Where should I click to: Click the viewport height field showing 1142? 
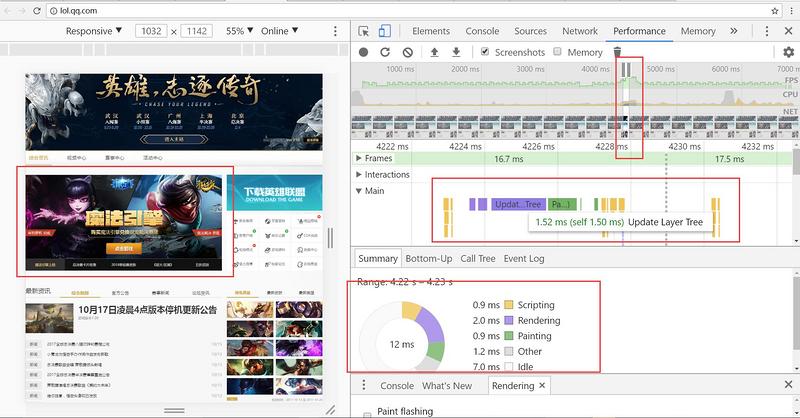197,31
